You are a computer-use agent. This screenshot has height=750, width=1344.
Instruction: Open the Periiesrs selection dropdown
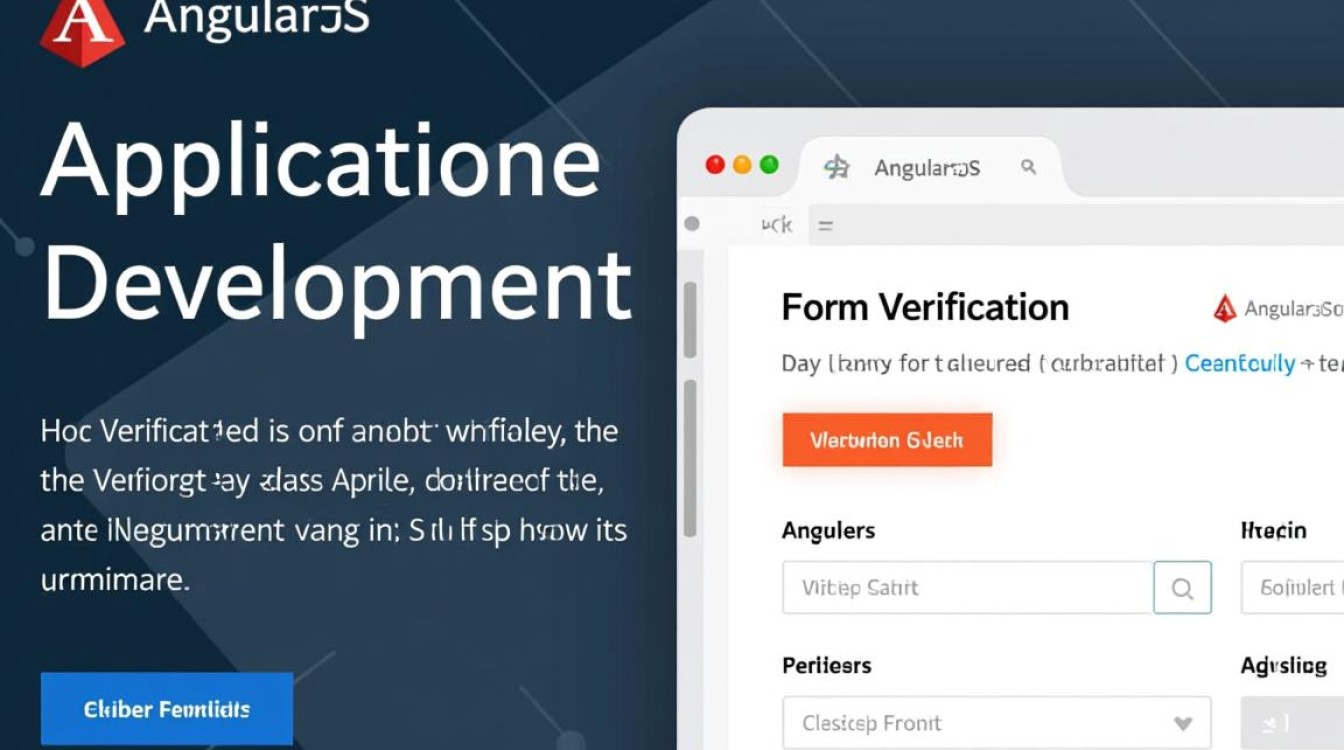[x=995, y=722]
